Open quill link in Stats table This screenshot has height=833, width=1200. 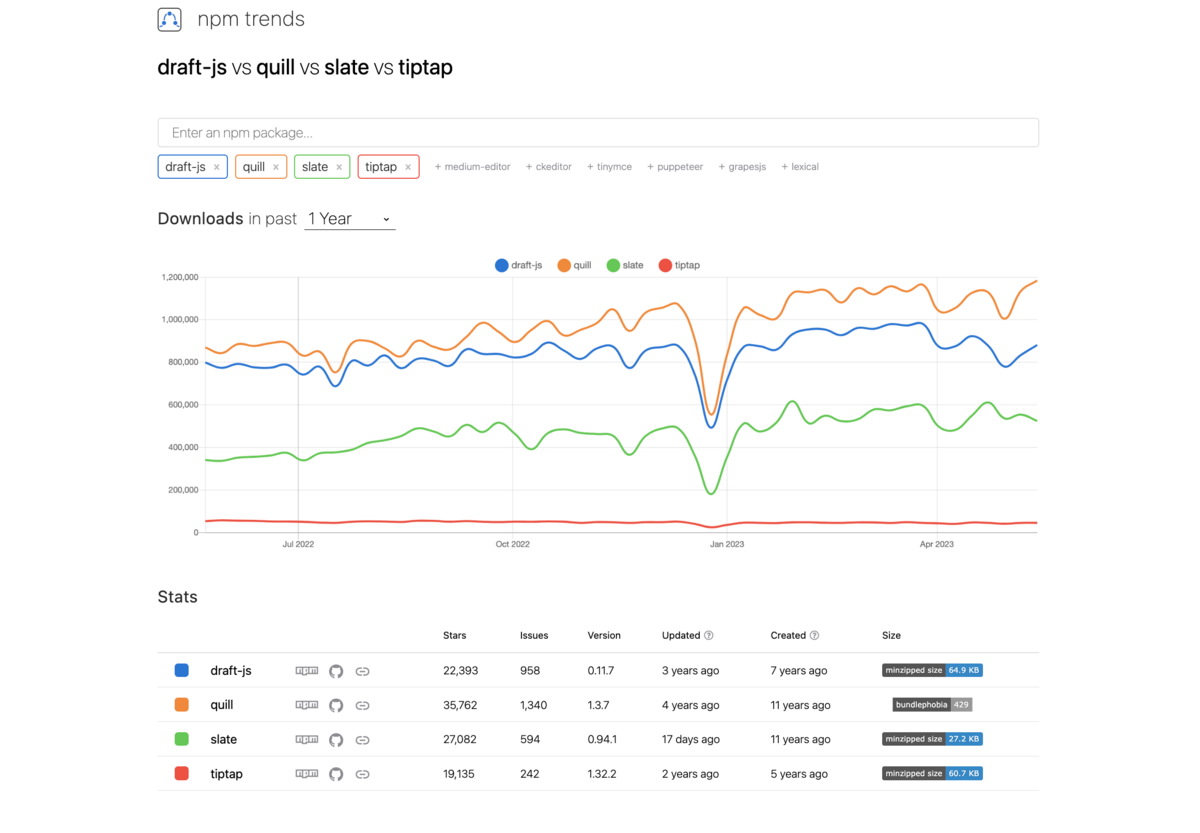[222, 705]
